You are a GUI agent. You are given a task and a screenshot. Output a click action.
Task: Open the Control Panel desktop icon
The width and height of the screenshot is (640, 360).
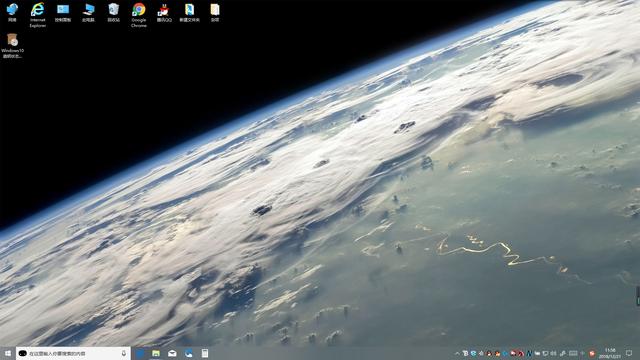click(63, 12)
